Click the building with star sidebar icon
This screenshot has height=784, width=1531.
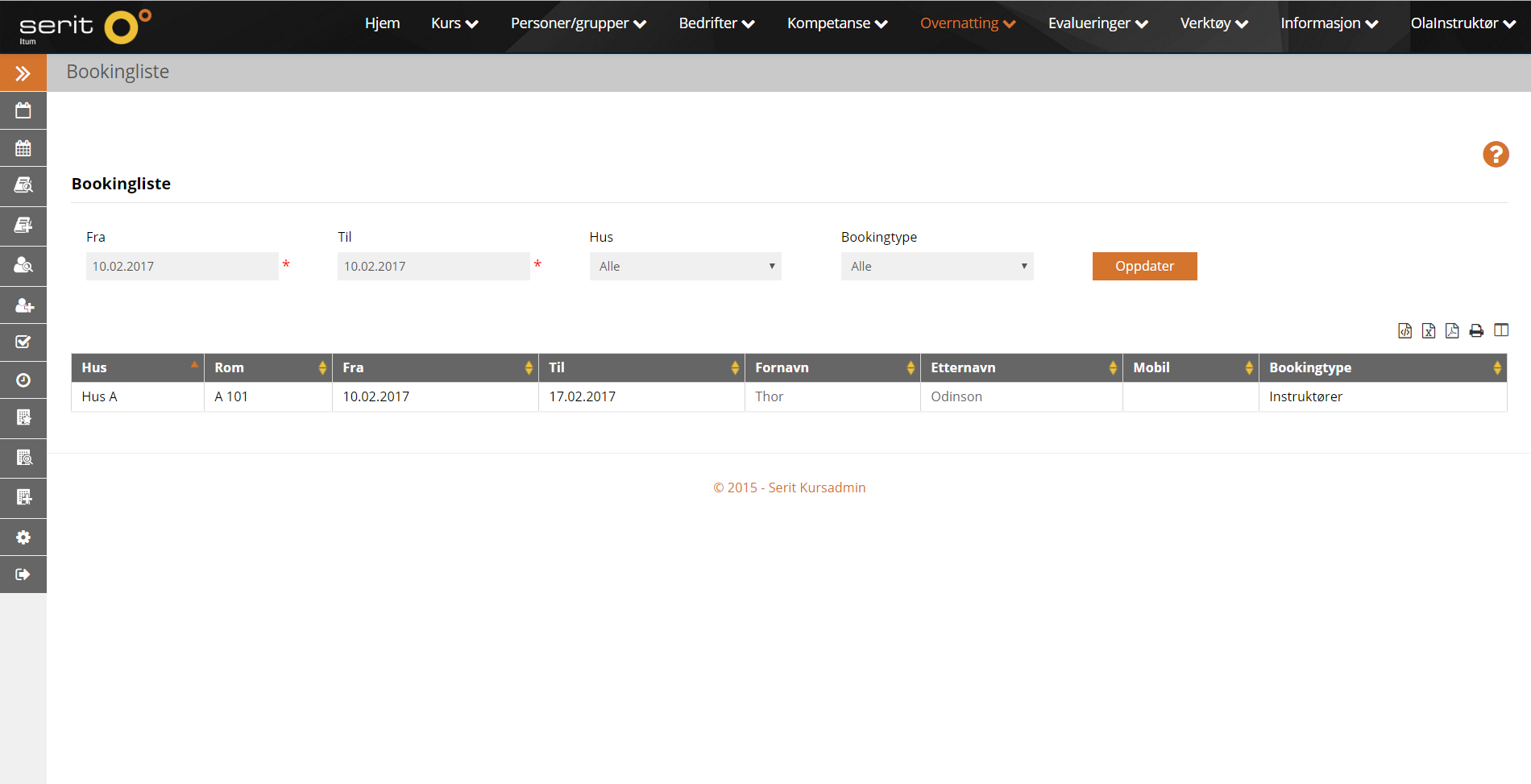(x=23, y=417)
